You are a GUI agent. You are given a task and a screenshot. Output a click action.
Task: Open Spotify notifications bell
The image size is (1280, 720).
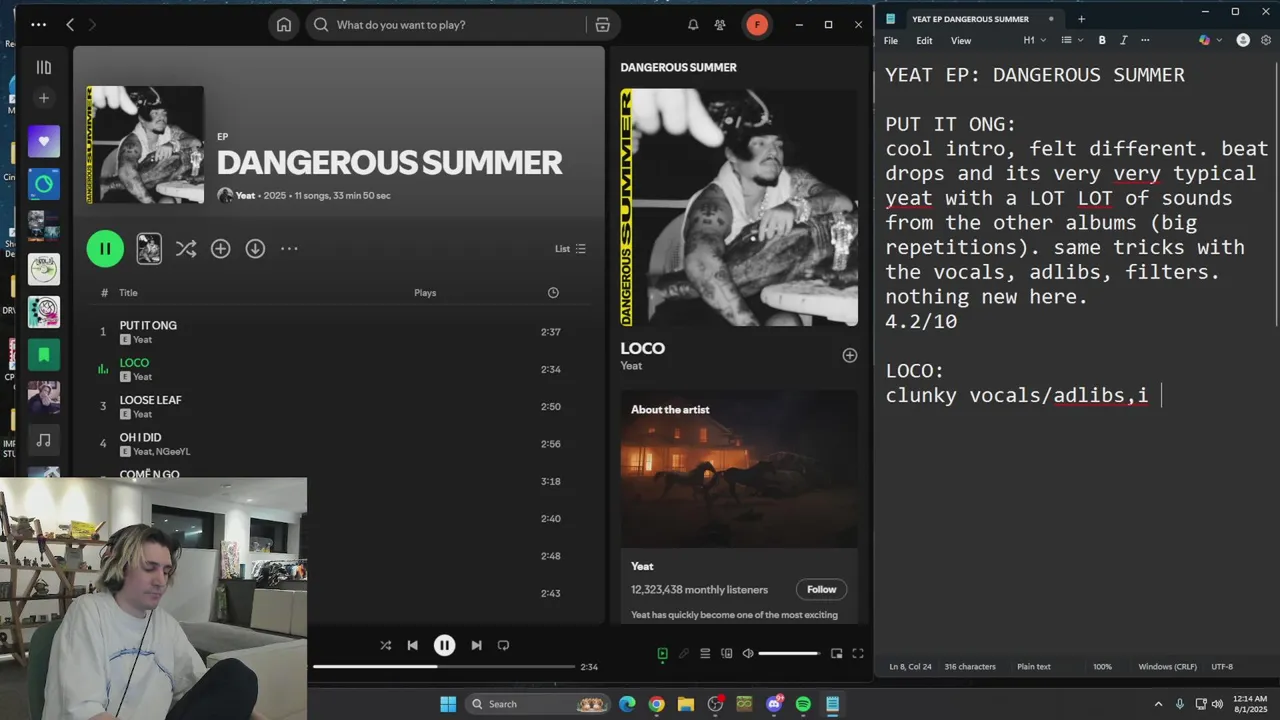click(693, 25)
